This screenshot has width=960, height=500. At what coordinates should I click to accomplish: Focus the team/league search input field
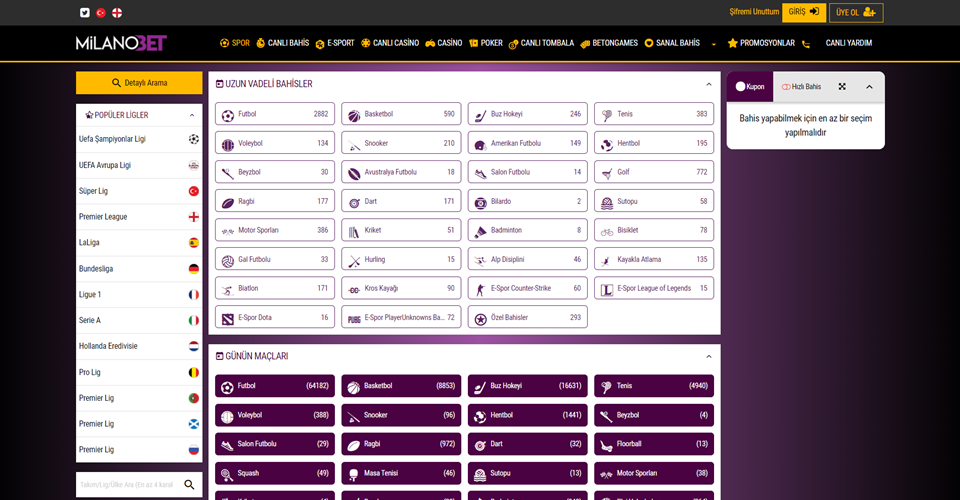click(x=129, y=485)
